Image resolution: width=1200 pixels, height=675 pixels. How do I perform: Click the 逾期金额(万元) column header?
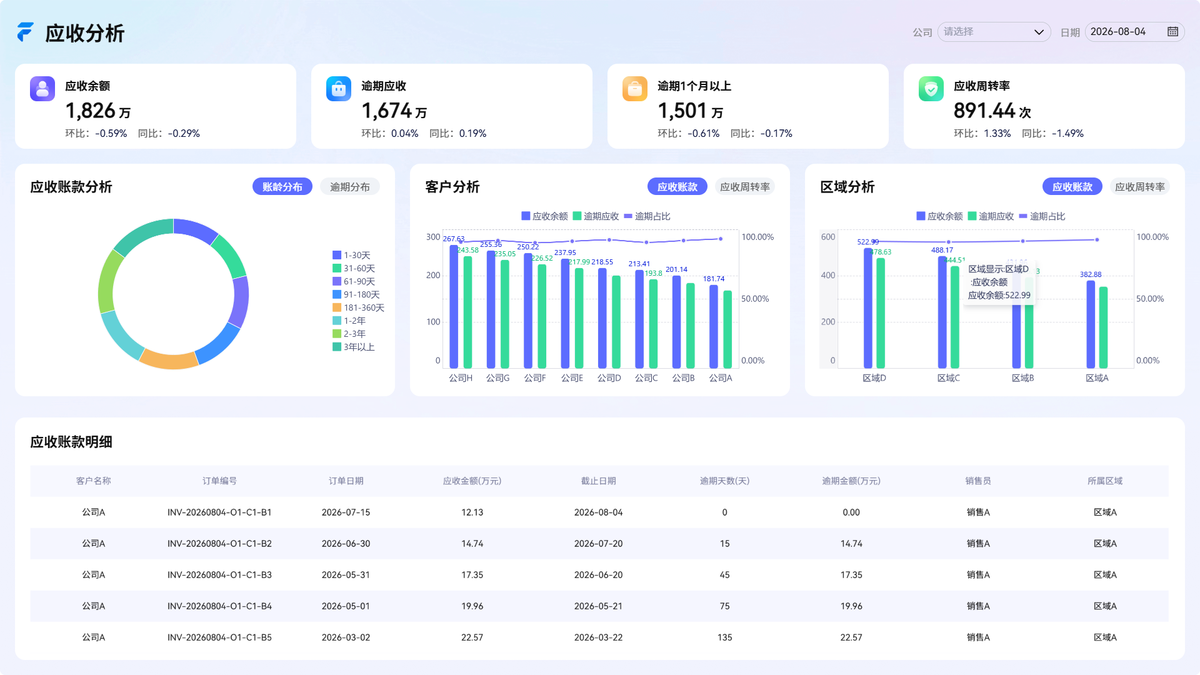pyautogui.click(x=851, y=481)
